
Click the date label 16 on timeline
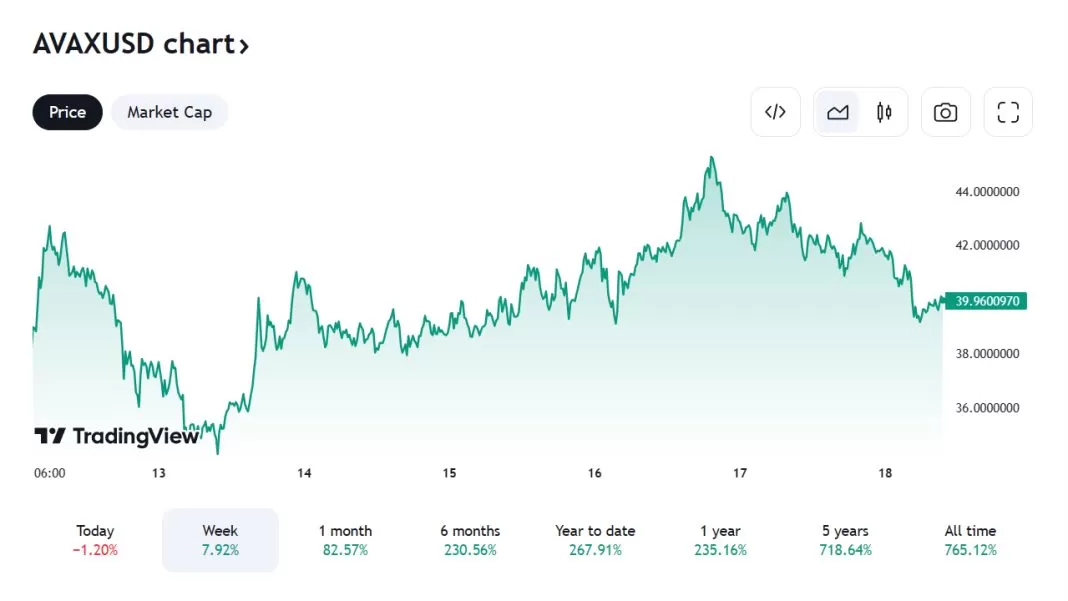595,473
